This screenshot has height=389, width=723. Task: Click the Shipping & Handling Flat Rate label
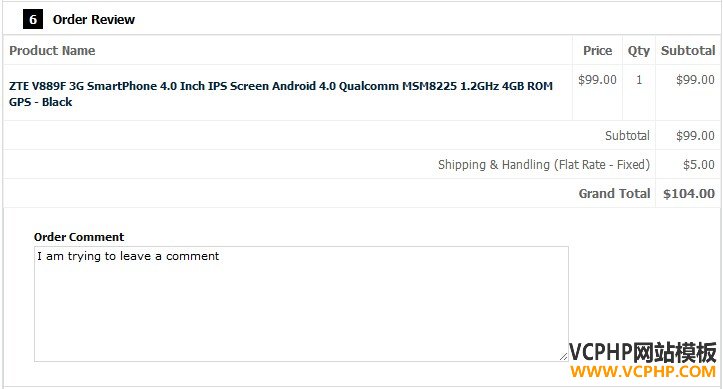(x=544, y=165)
